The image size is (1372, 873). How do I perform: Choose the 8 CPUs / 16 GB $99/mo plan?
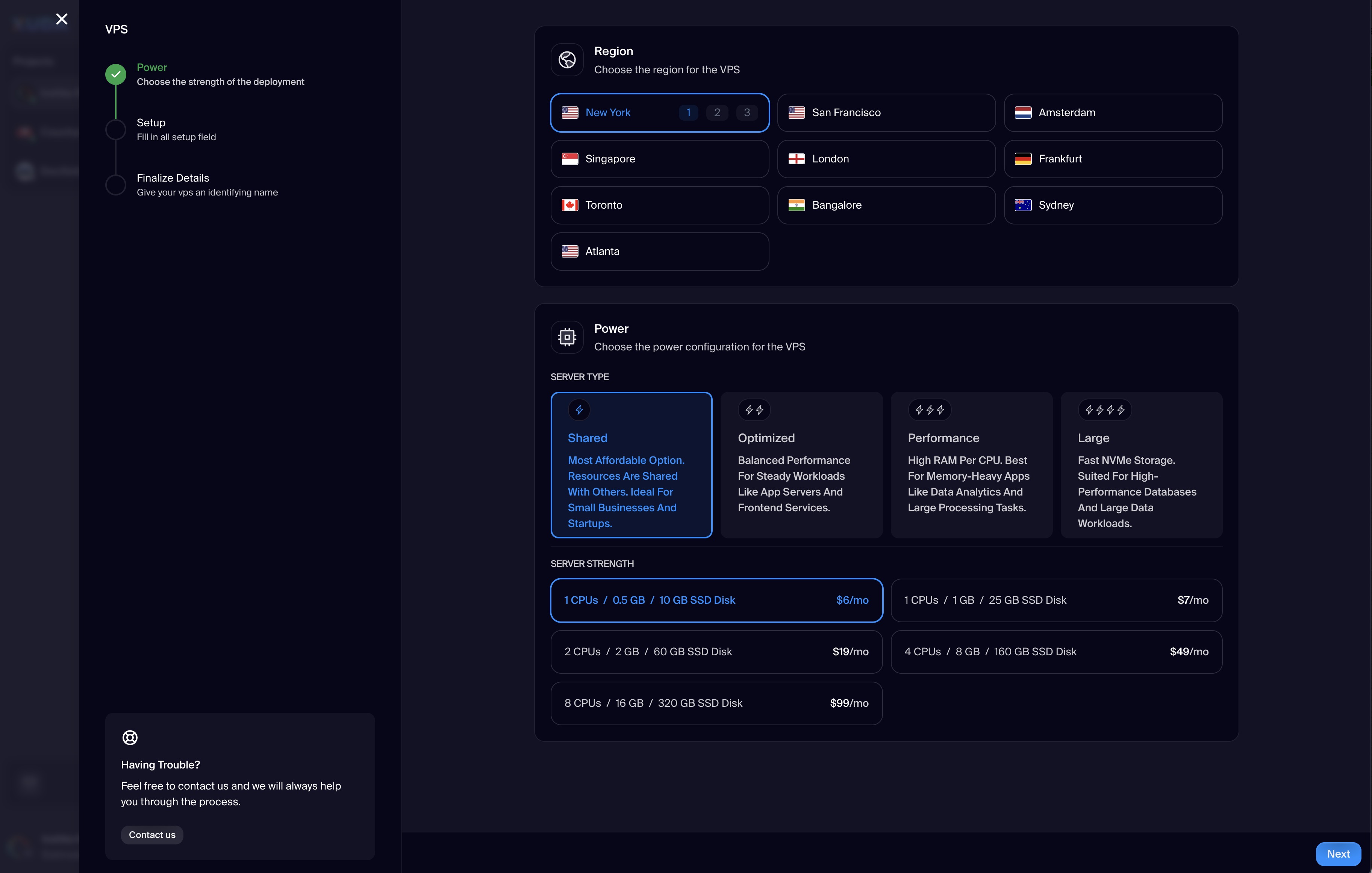[x=716, y=703]
